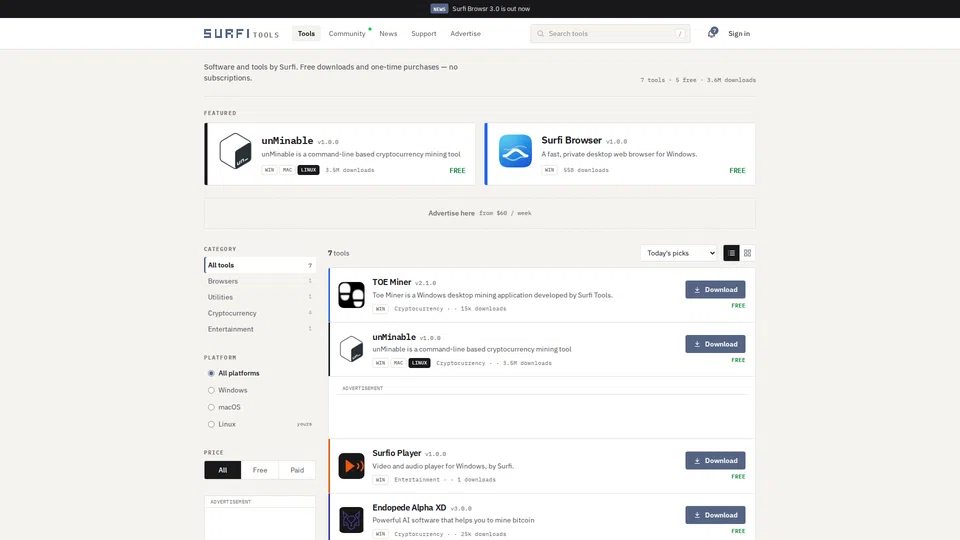960x540 pixels.
Task: Click the TOE Miner app icon
Action: pos(351,294)
